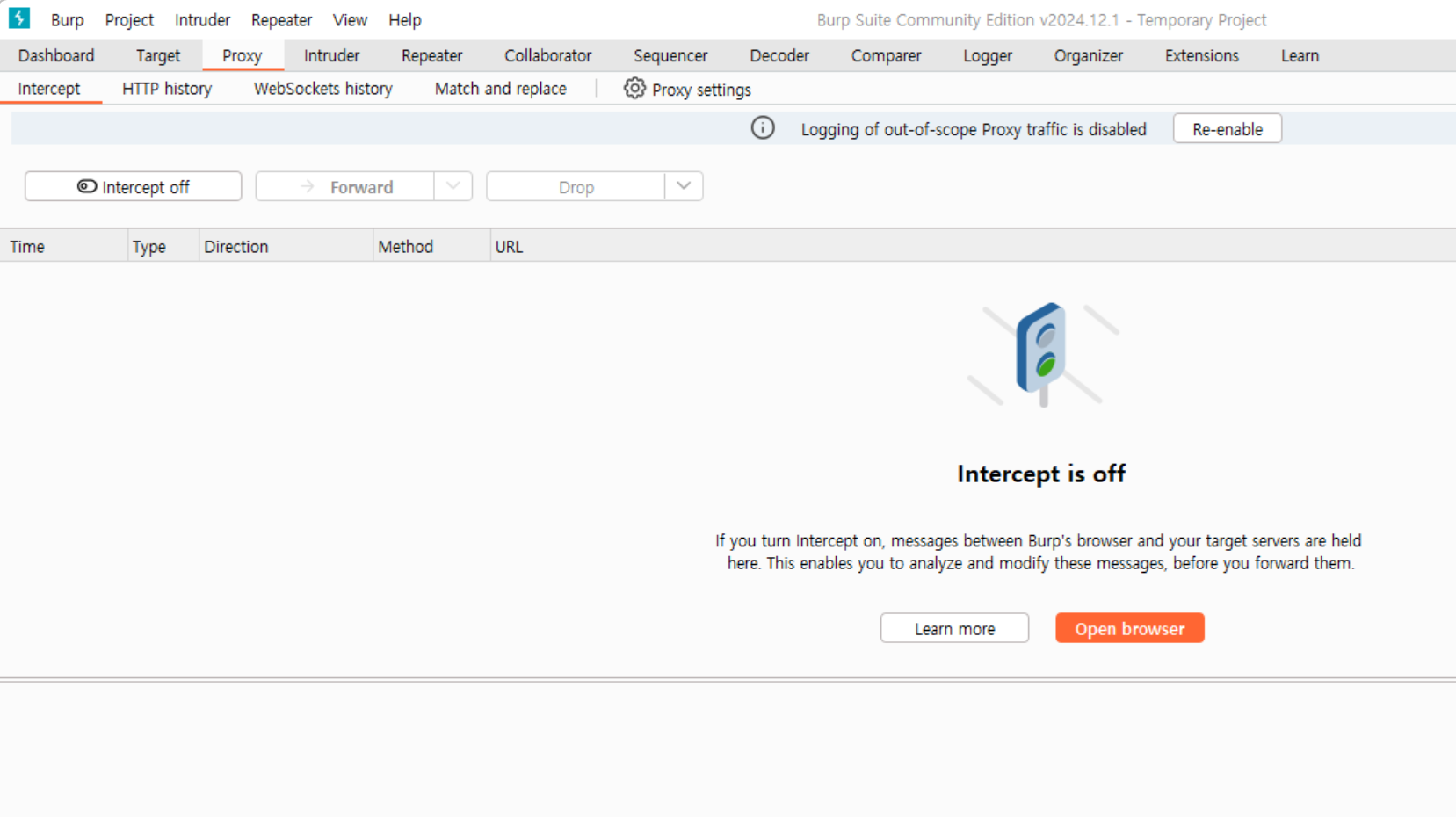Open the Decoder tab
The image size is (1456, 817).
point(779,55)
